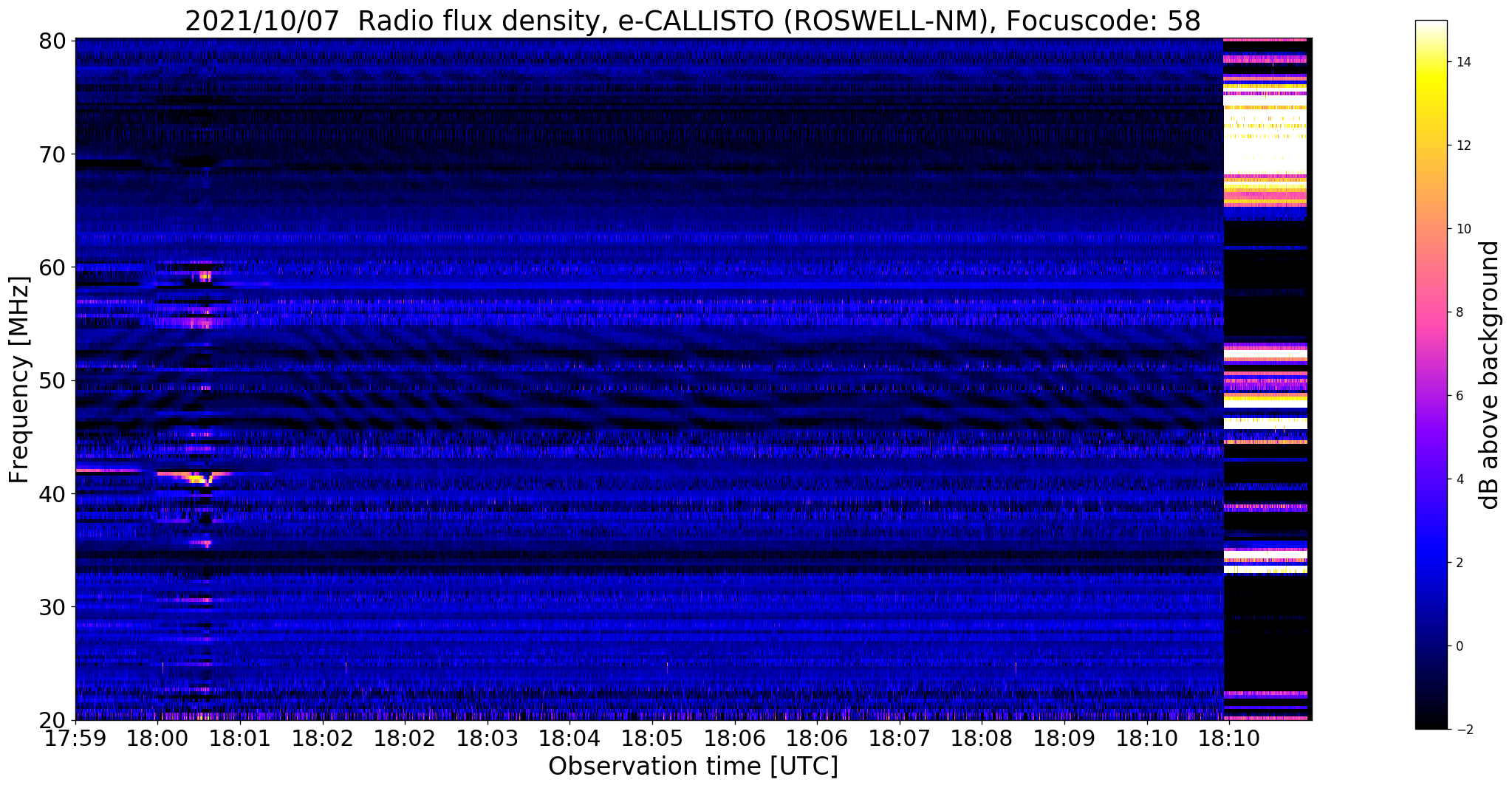Click the colorbar tick value 8
Image resolution: width=1512 pixels, height=788 pixels.
[x=1459, y=312]
